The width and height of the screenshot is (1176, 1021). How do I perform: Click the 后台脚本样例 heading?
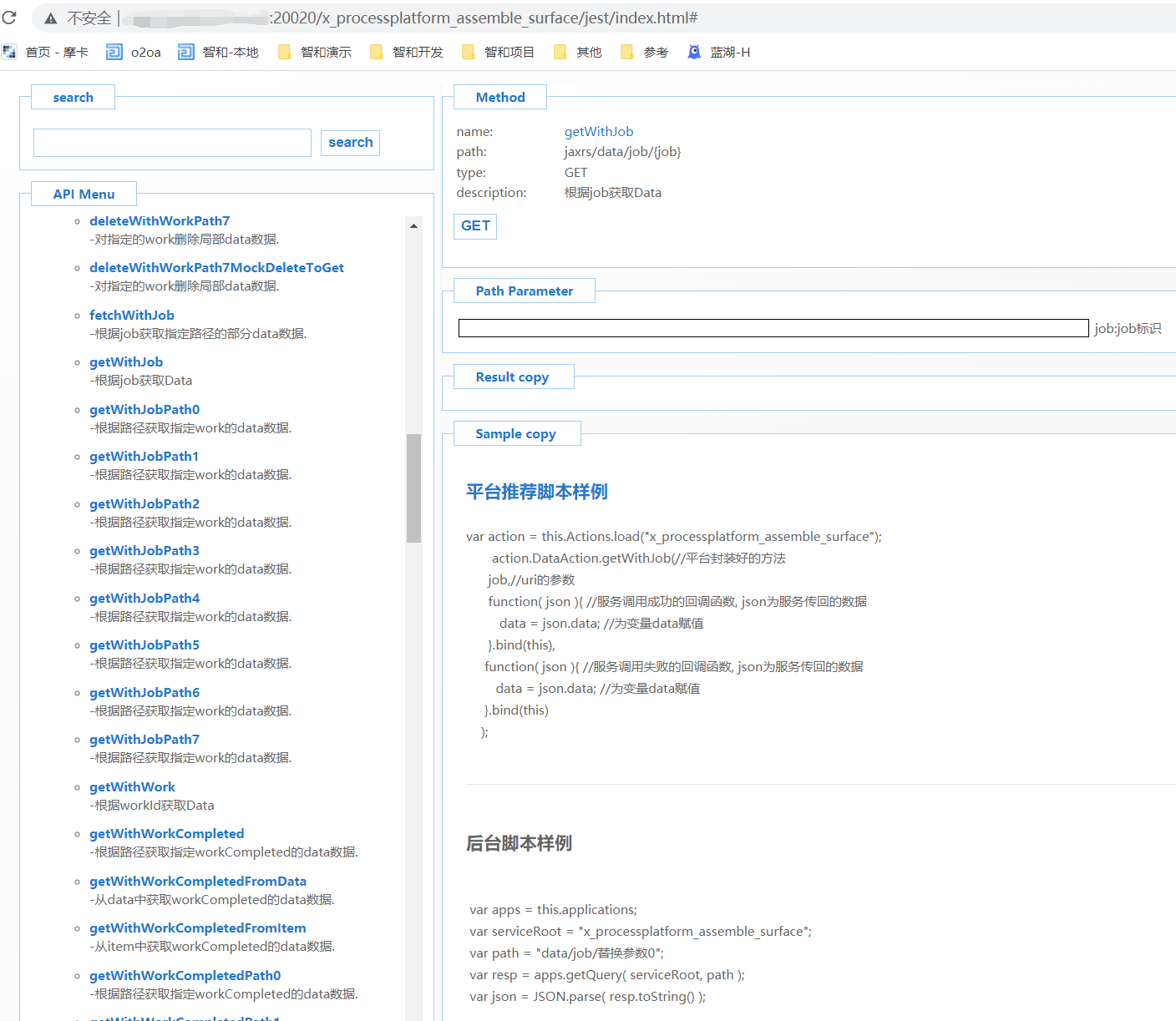(x=519, y=843)
